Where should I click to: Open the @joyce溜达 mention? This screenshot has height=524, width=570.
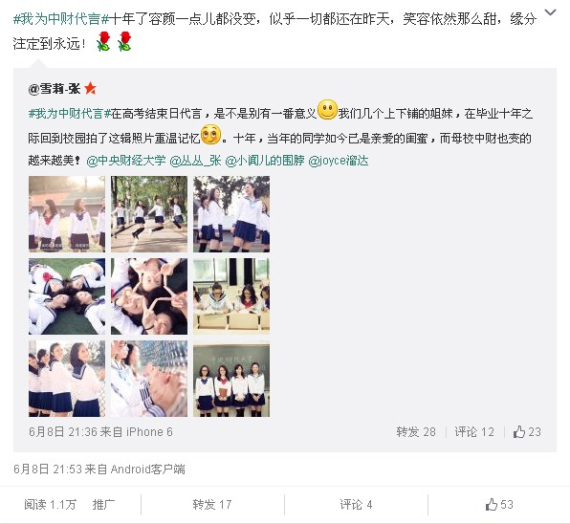(338, 161)
